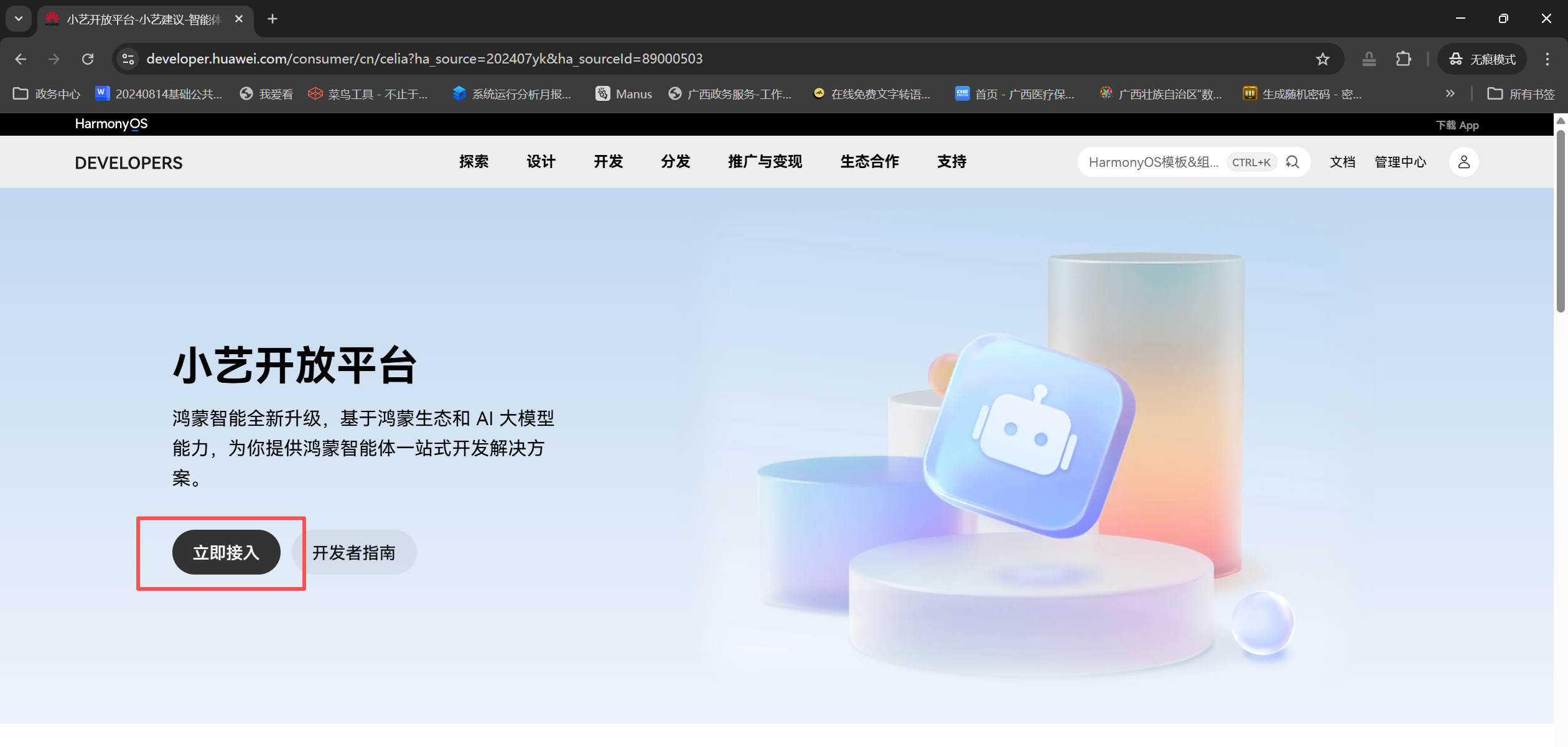Open the 开发 navigation menu
1568x747 pixels.
coord(608,162)
